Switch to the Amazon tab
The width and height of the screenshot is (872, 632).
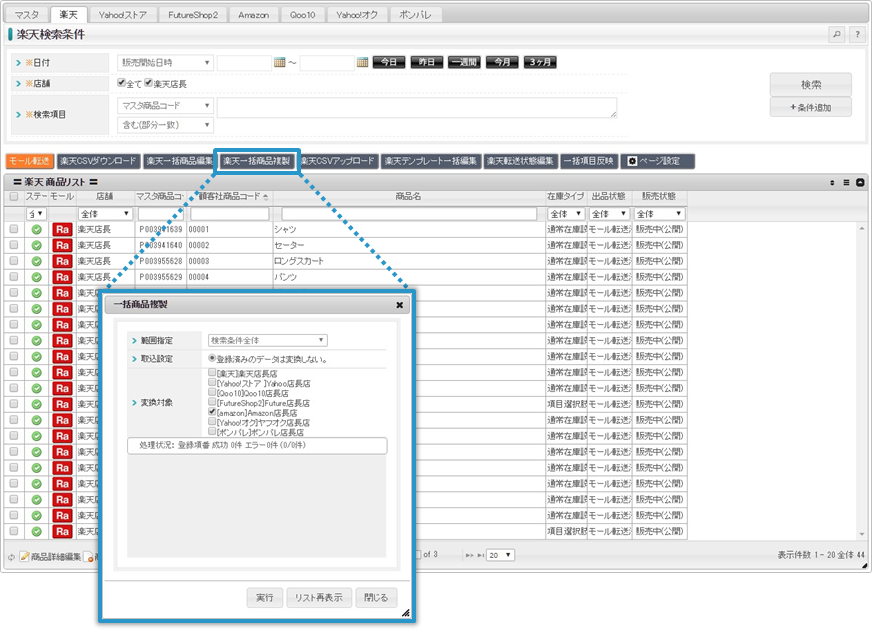click(x=254, y=15)
